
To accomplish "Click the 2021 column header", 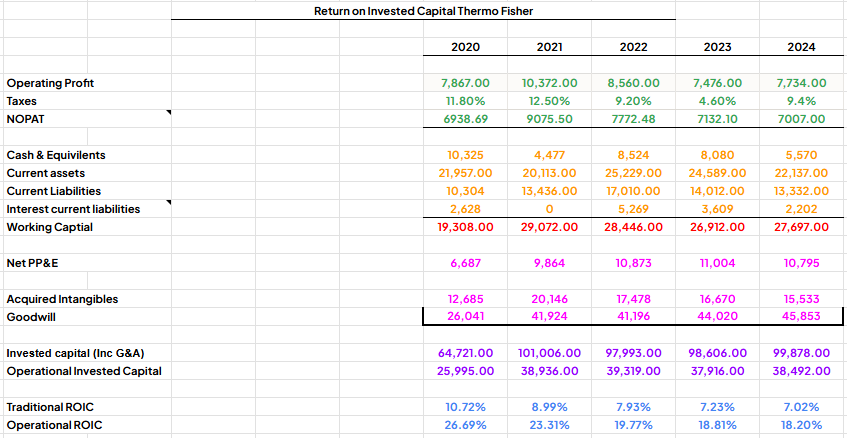I will (x=549, y=47).
